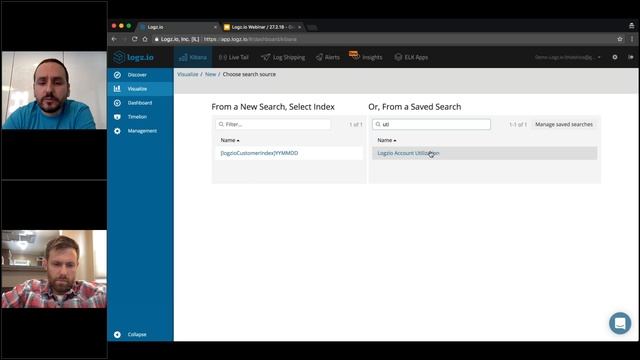Open the Alerts tab

[x=327, y=57]
